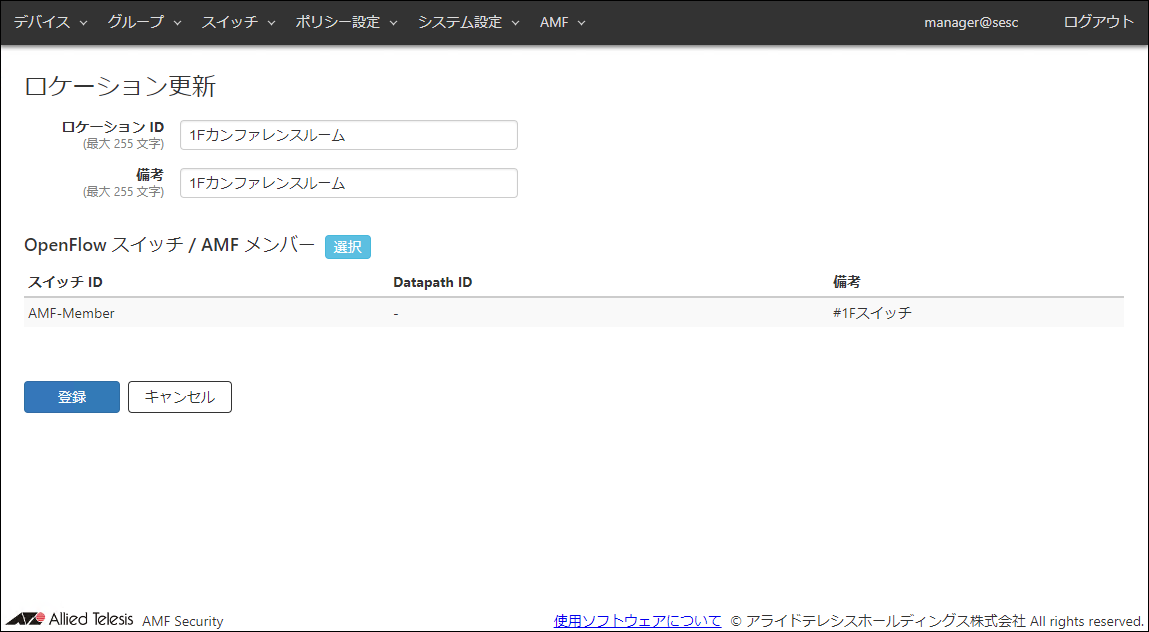The image size is (1149, 632).
Task: Click into the 備考 input field
Action: 348,183
